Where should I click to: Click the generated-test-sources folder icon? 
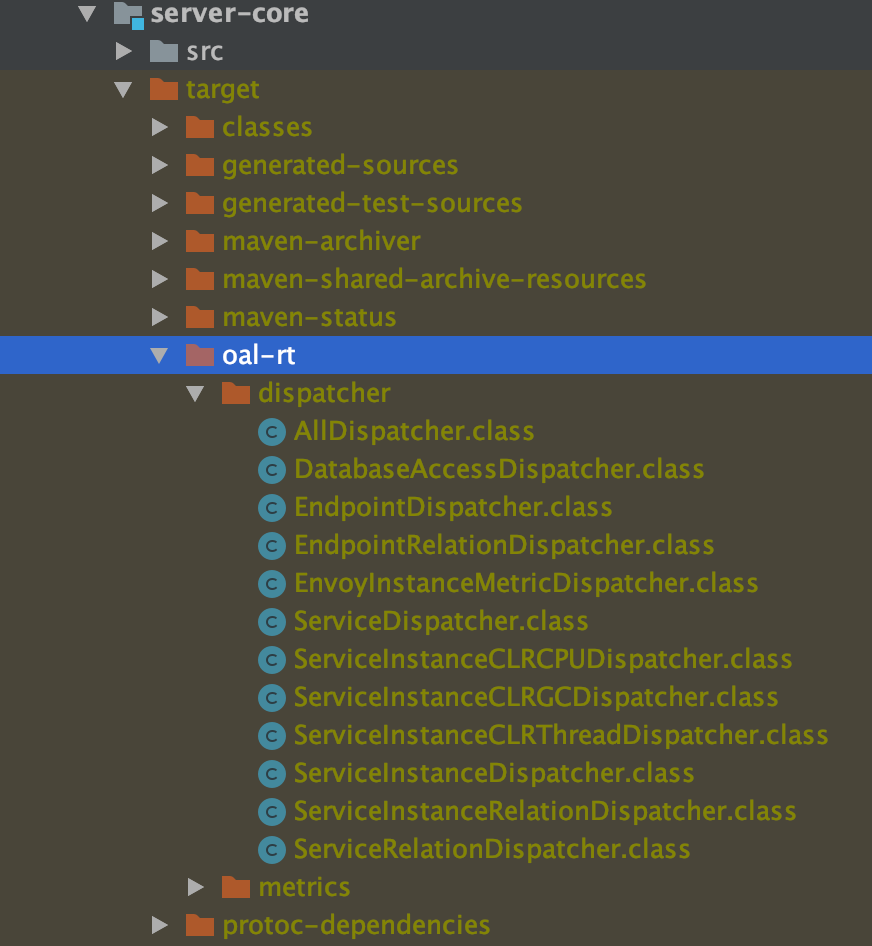click(200, 203)
